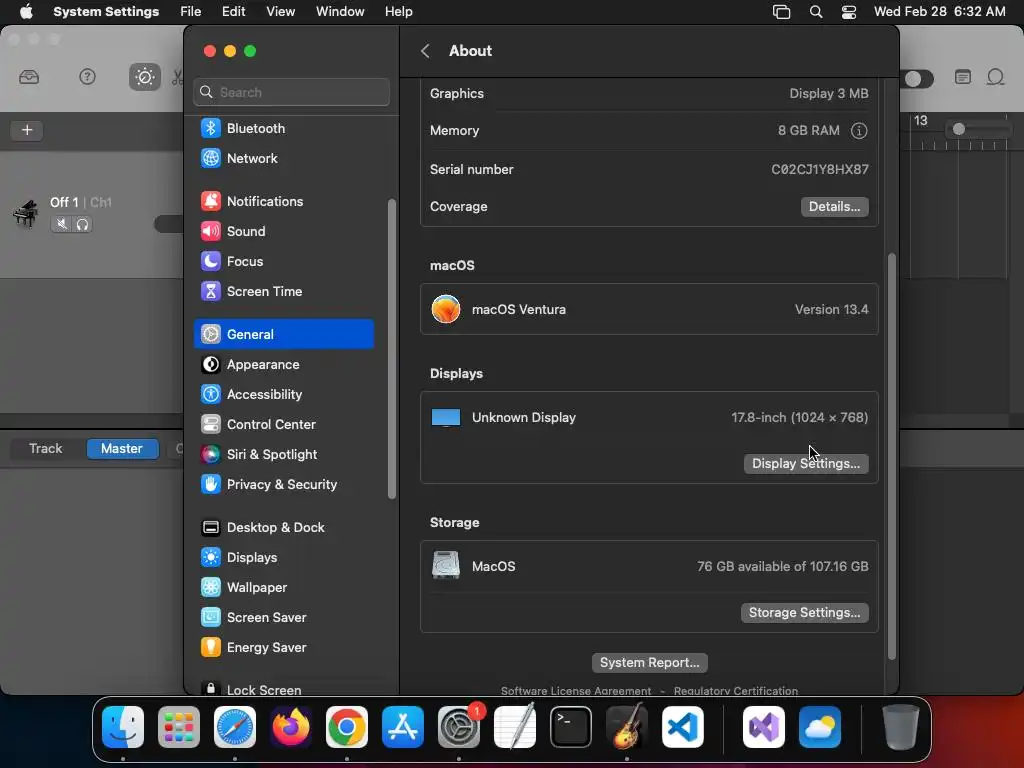Open Control Center in menu bar
Screen dimensions: 1024x768
coord(848,12)
